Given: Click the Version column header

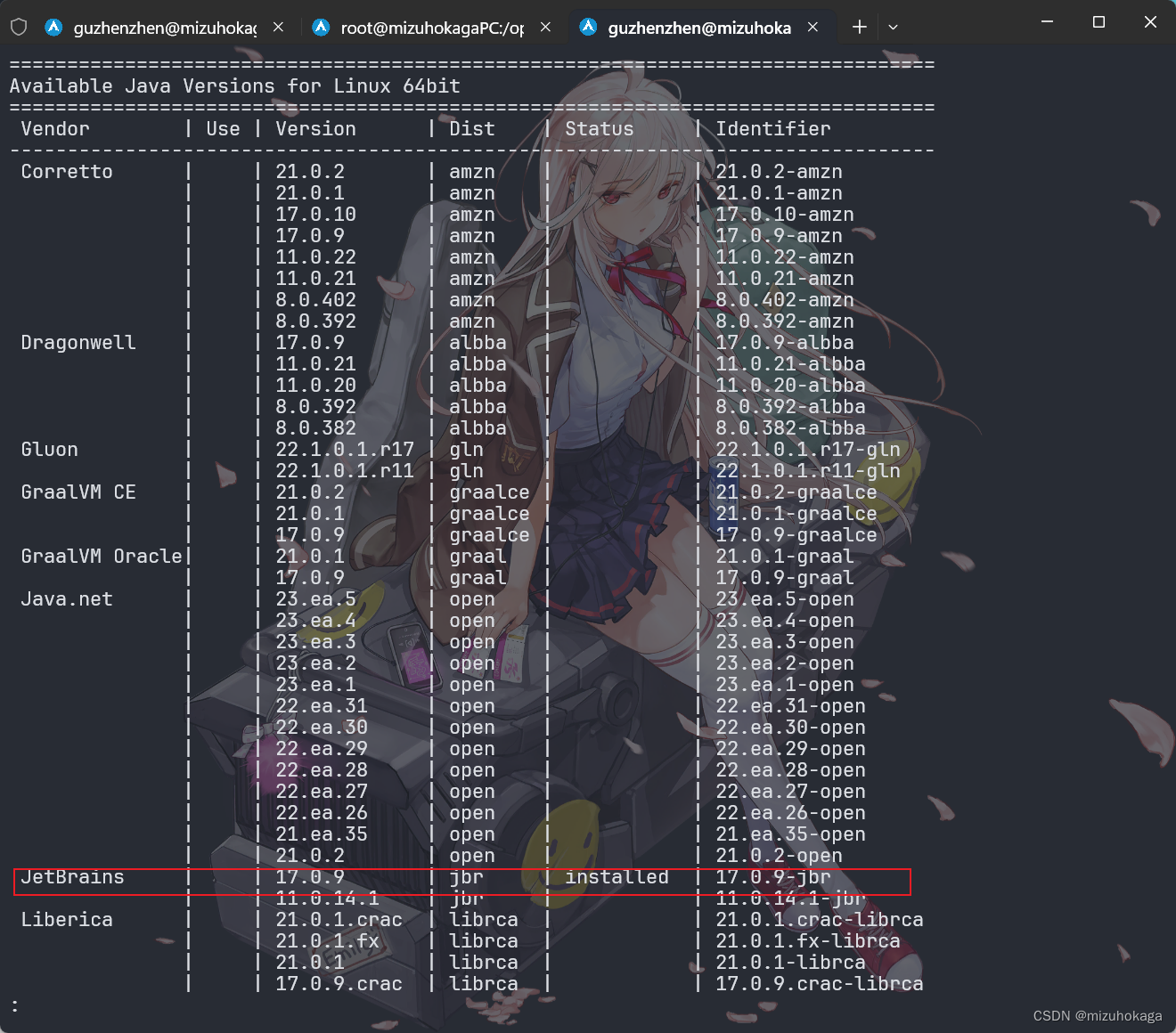Looking at the screenshot, I should click(315, 129).
